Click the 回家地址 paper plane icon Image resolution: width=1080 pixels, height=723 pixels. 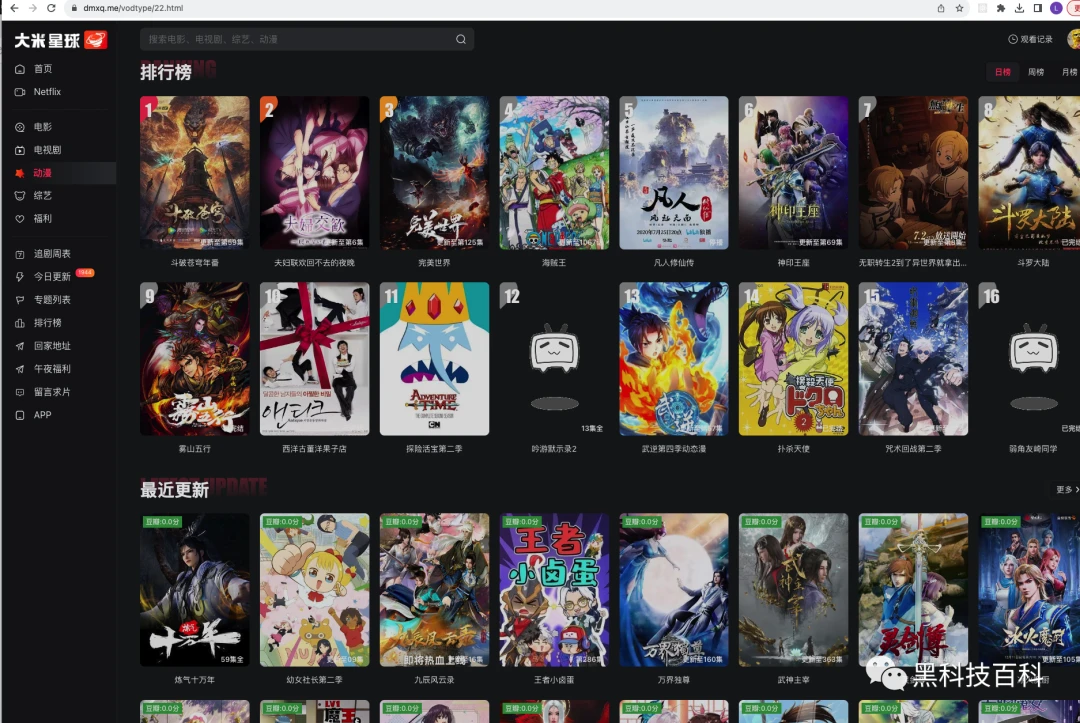(x=20, y=346)
